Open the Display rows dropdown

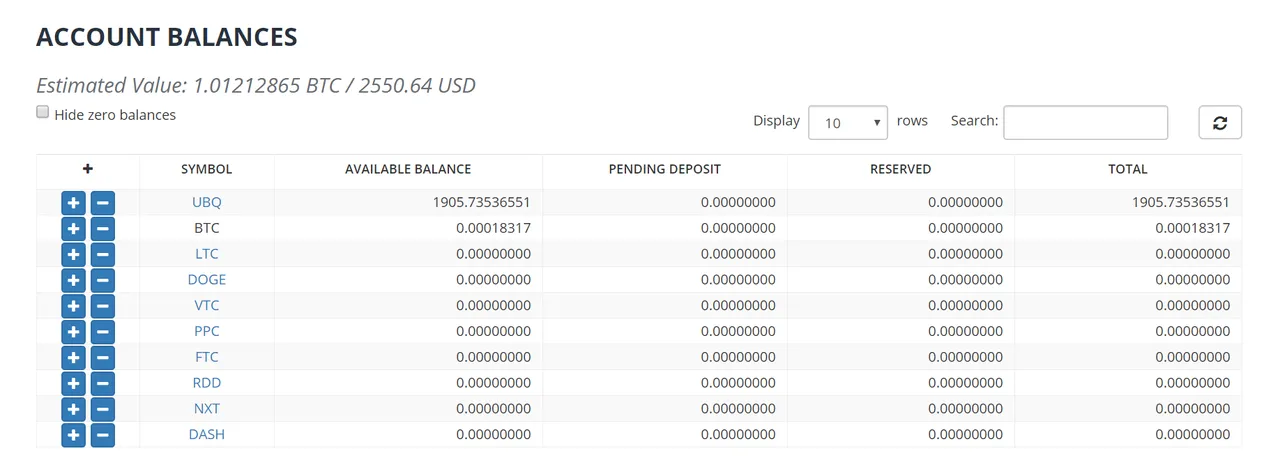tap(848, 122)
